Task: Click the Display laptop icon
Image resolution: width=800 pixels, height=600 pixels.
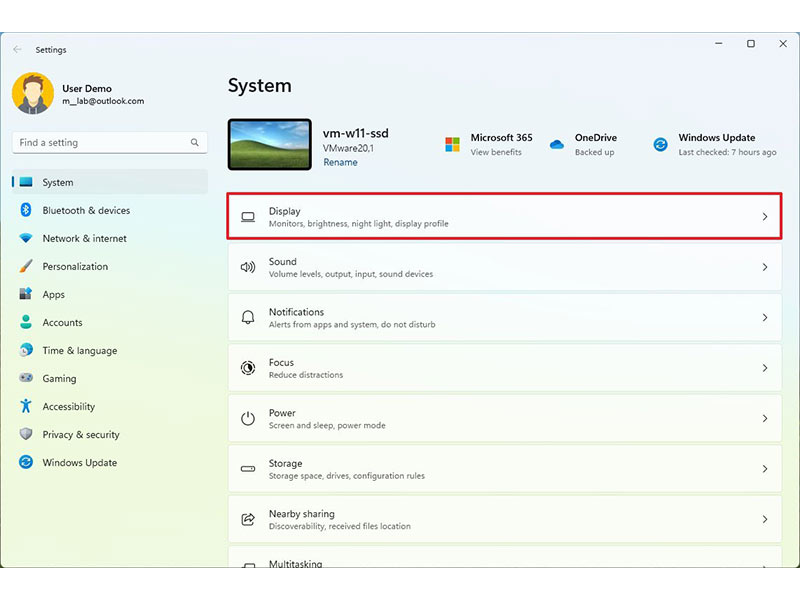Action: [x=248, y=217]
